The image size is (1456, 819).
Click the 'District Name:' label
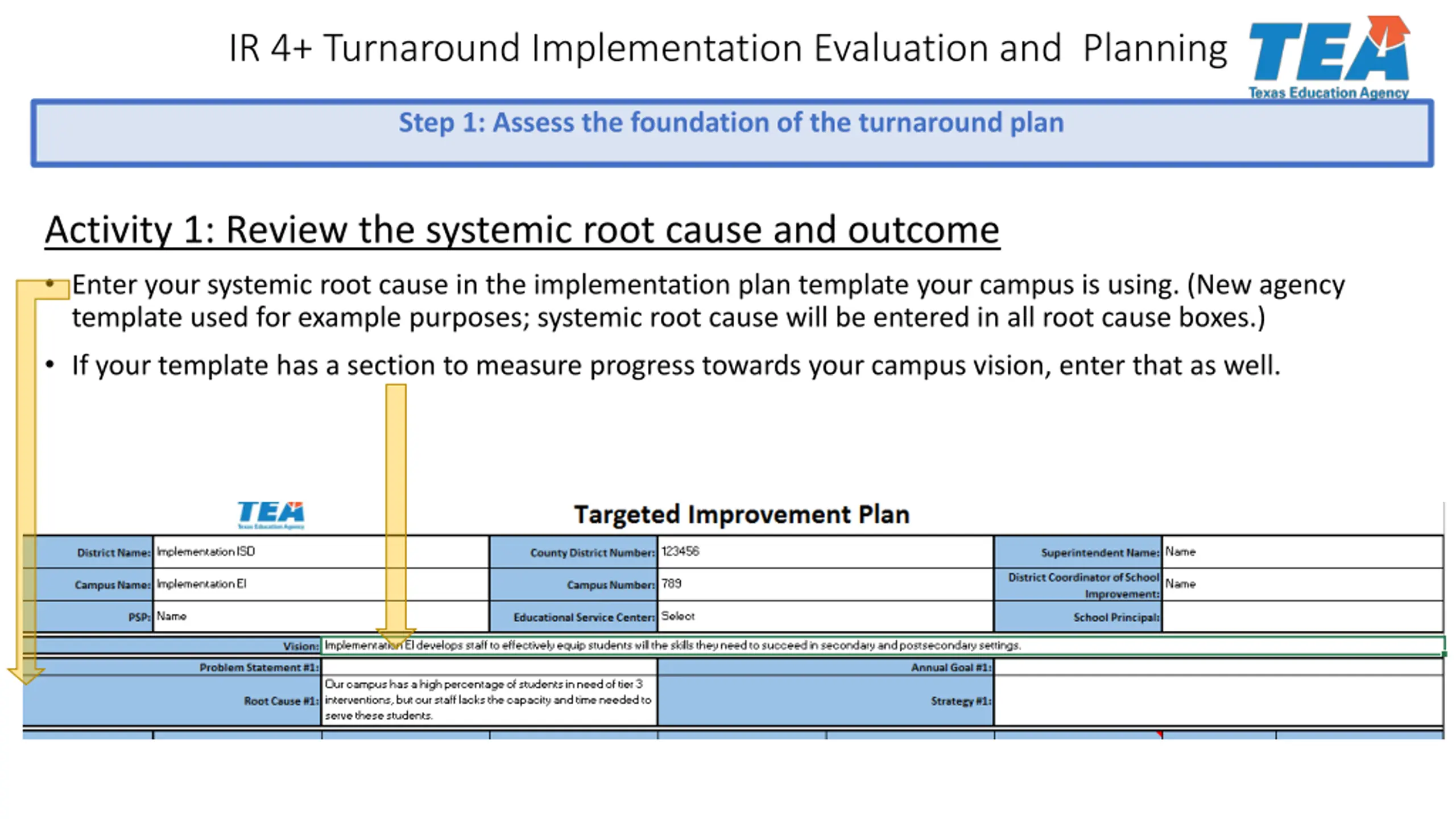[x=114, y=553]
